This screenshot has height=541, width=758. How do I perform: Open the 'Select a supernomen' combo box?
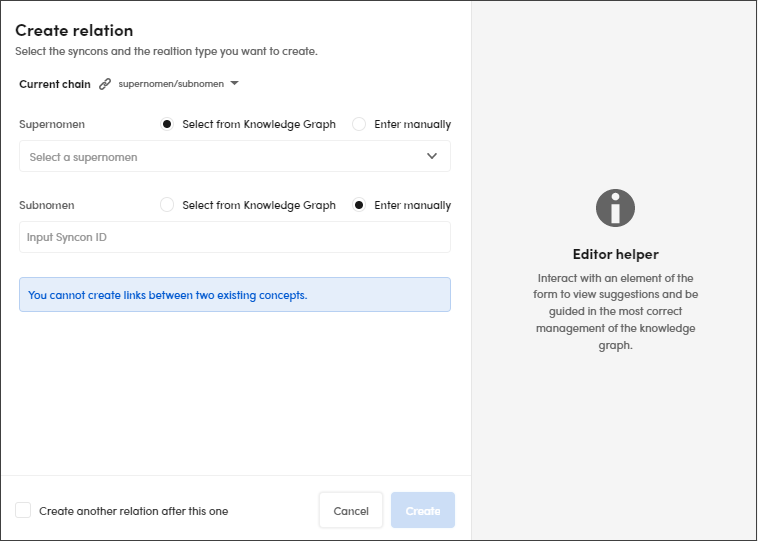click(234, 157)
